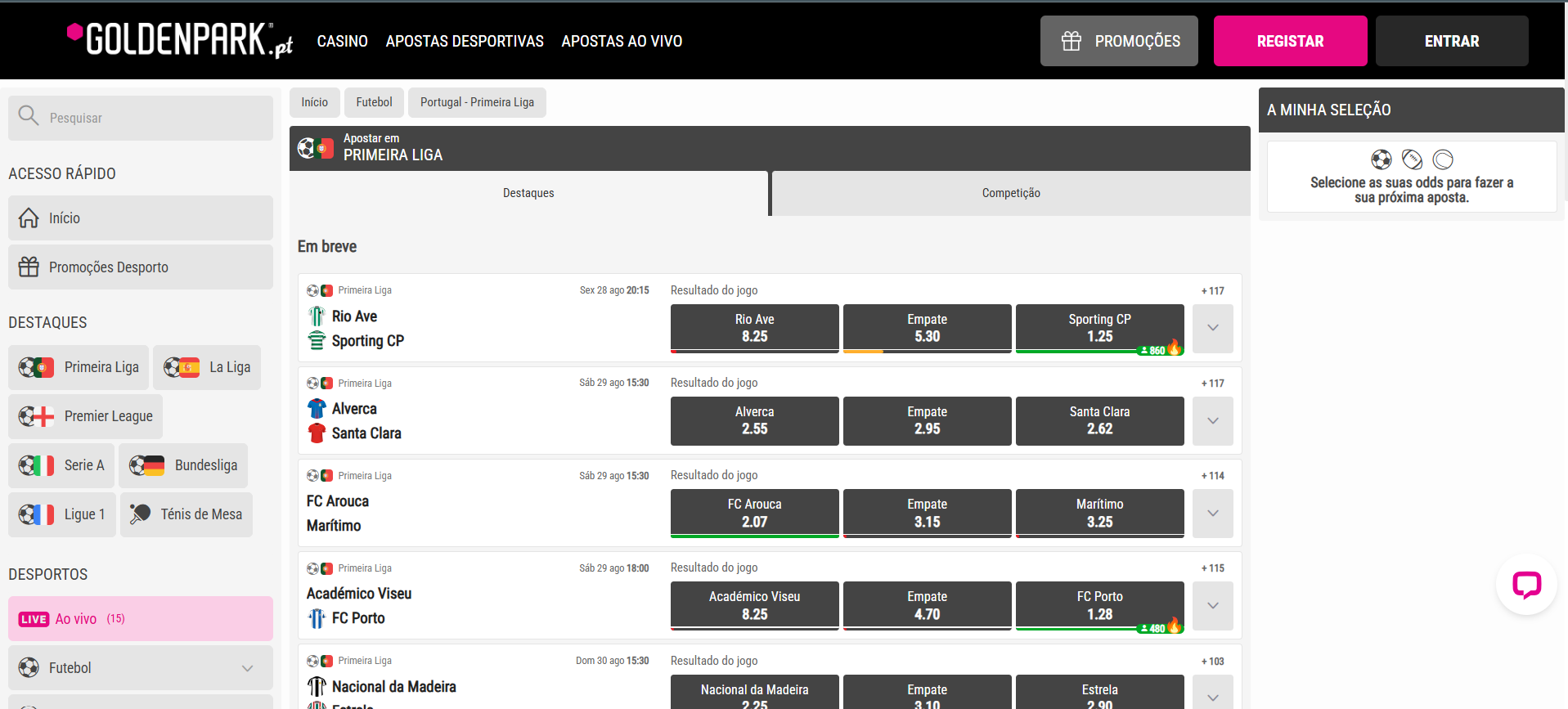Expand the Futebol sidebar category
Screen dimensions: 1568x709
click(x=247, y=668)
